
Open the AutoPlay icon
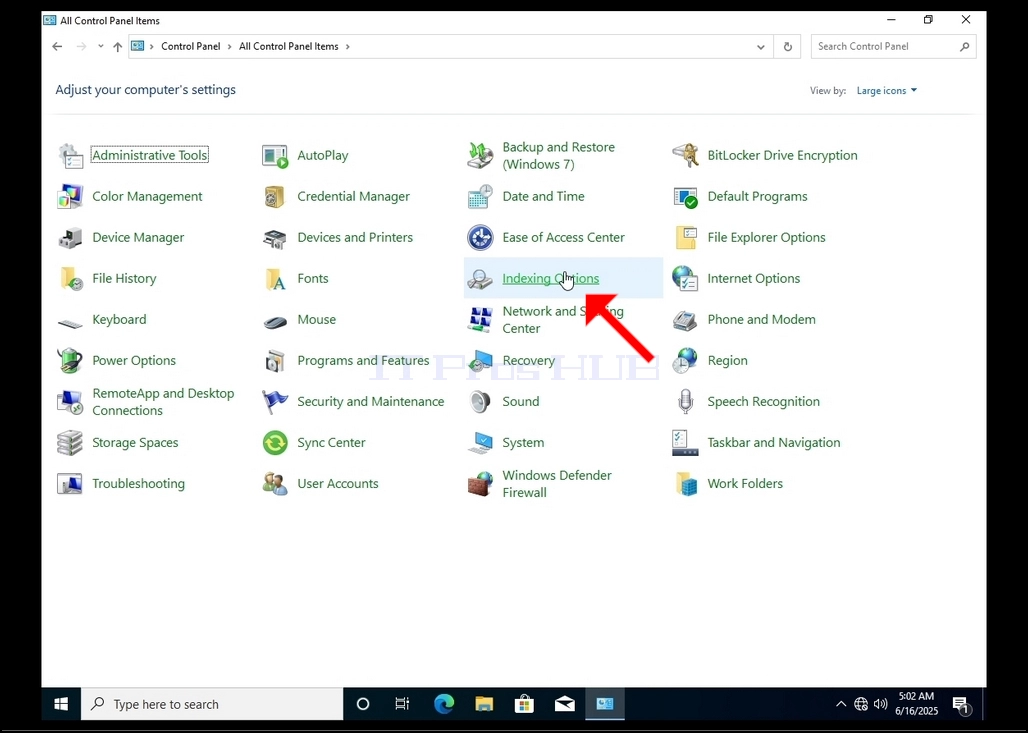click(275, 155)
